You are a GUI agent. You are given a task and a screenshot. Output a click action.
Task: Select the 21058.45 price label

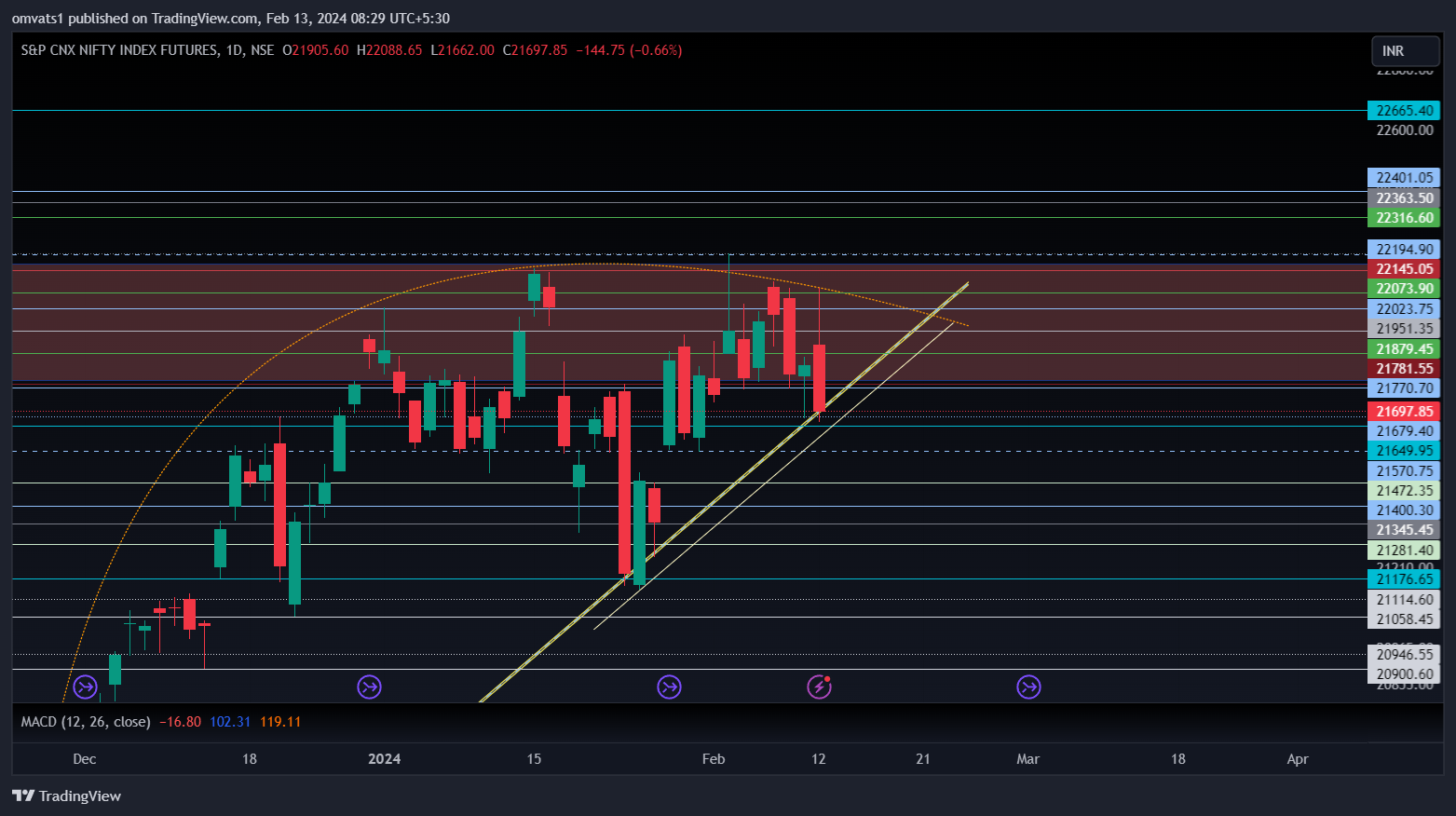[x=1403, y=619]
